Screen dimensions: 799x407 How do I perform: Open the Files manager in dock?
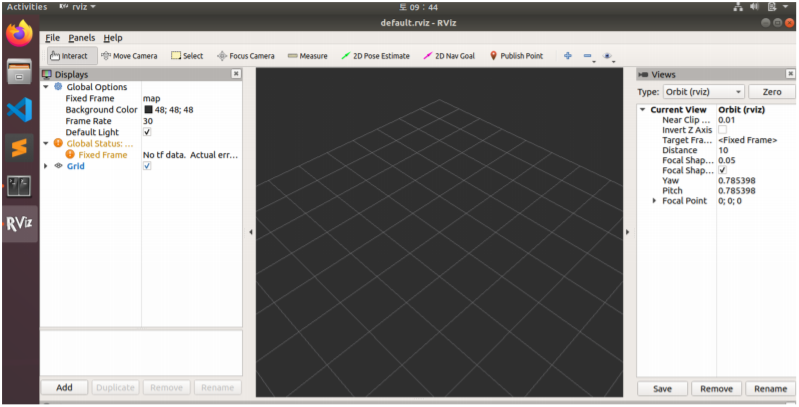click(20, 72)
